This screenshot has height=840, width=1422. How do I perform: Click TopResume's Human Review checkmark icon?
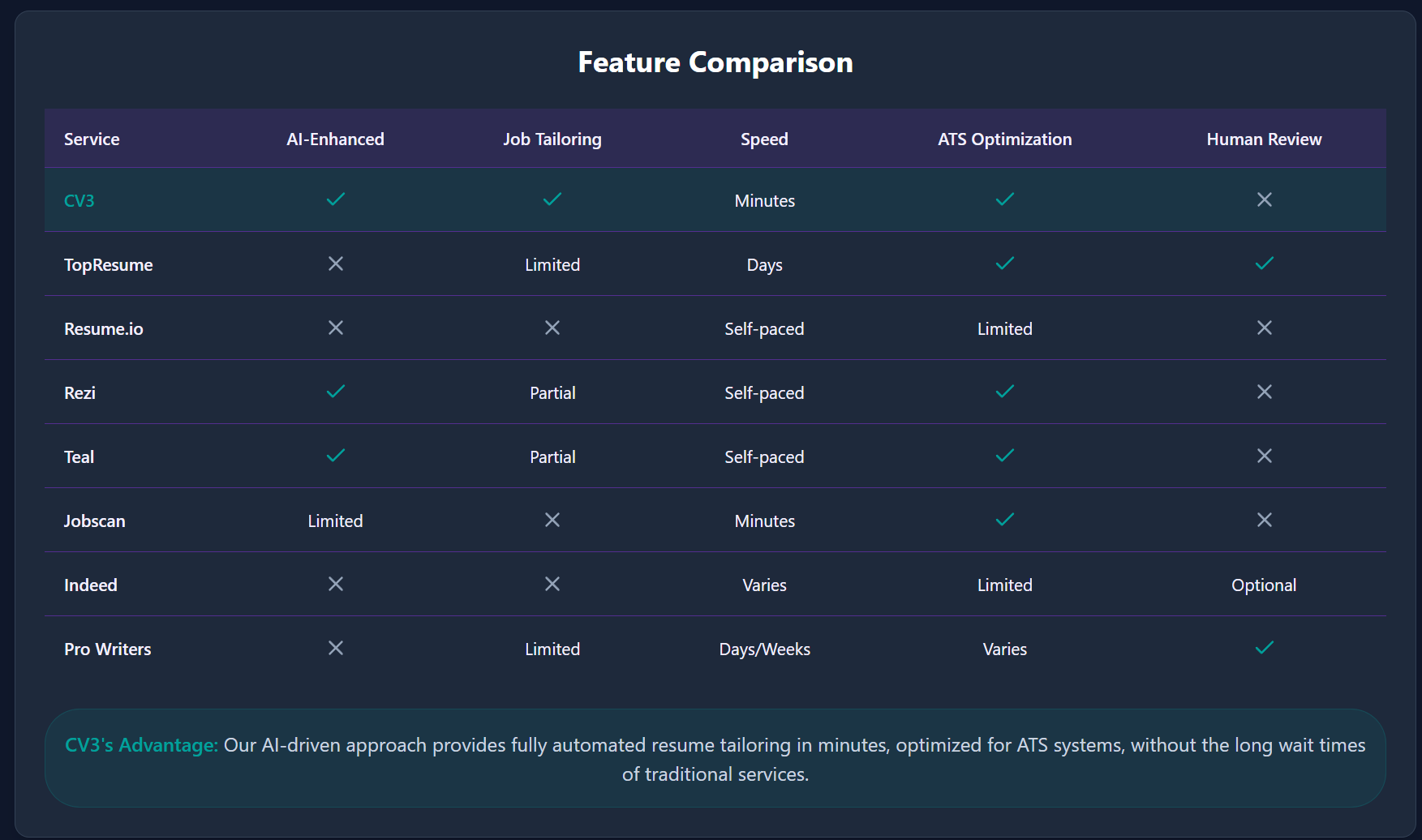click(x=1264, y=264)
